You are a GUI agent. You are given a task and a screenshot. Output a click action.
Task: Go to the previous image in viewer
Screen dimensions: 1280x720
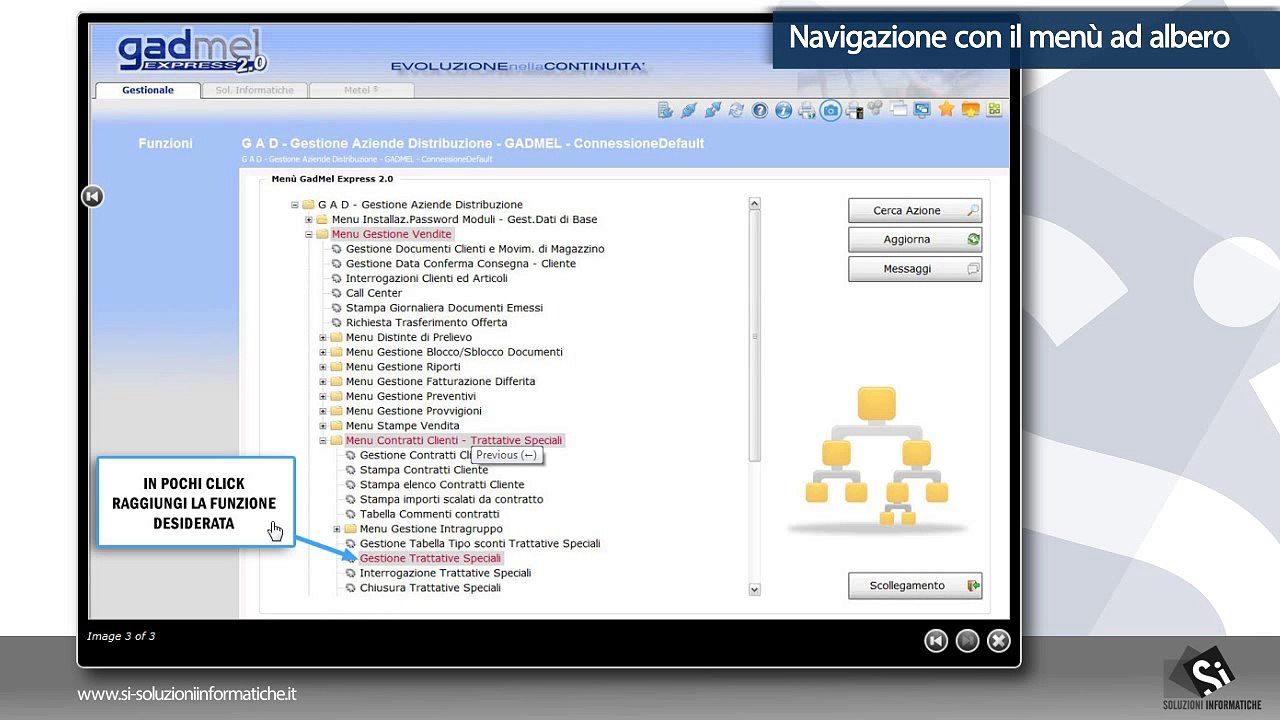pyautogui.click(x=936, y=641)
